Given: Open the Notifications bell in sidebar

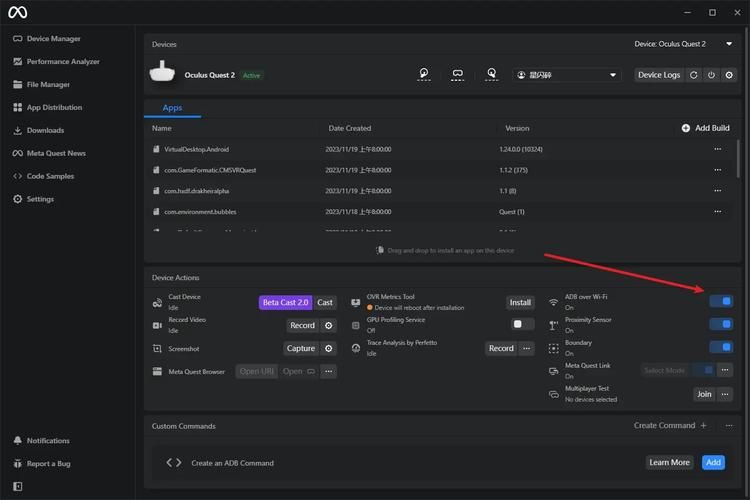Looking at the screenshot, I should [x=18, y=441].
